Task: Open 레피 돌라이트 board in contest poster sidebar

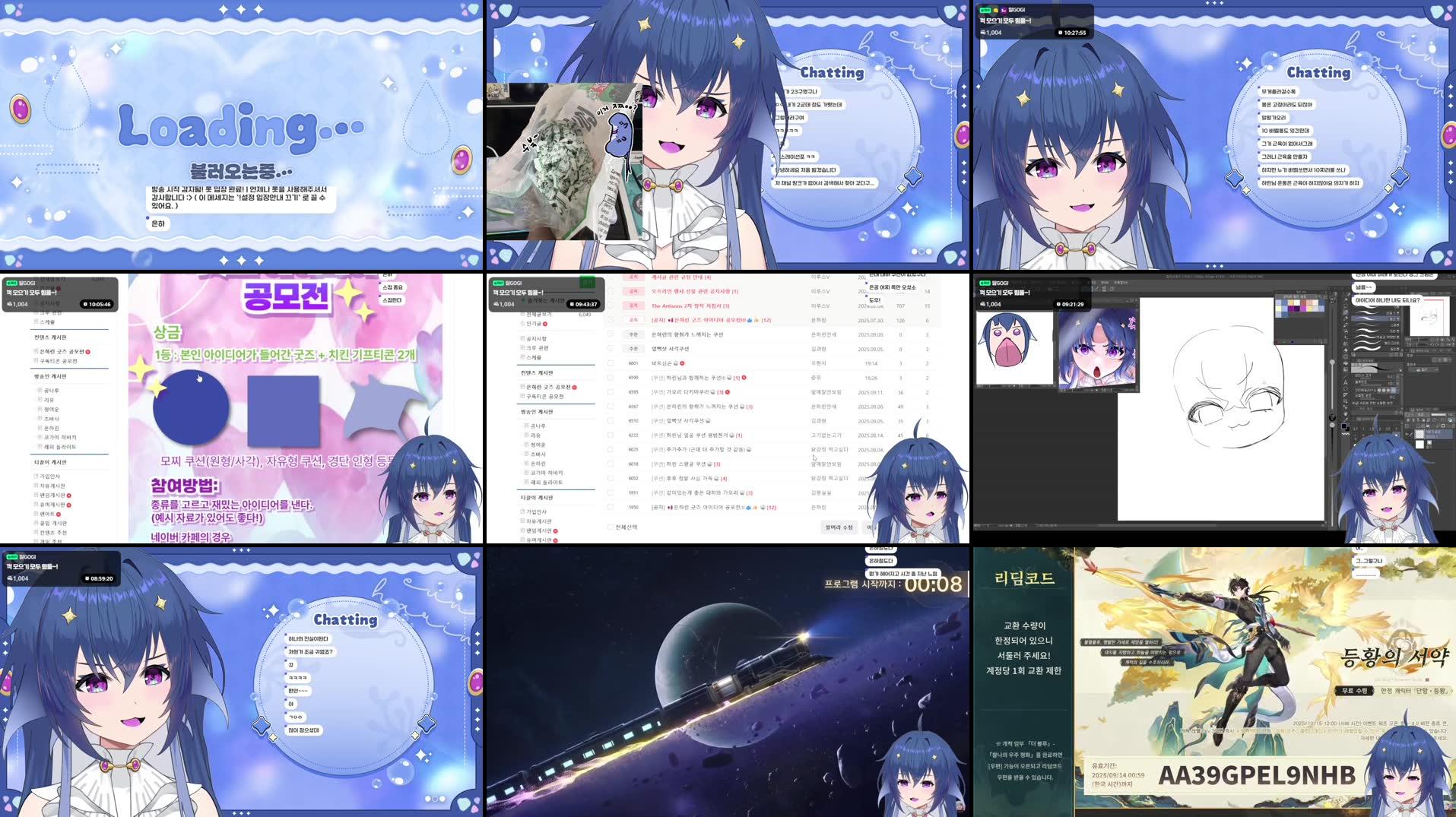Action: tap(59, 447)
